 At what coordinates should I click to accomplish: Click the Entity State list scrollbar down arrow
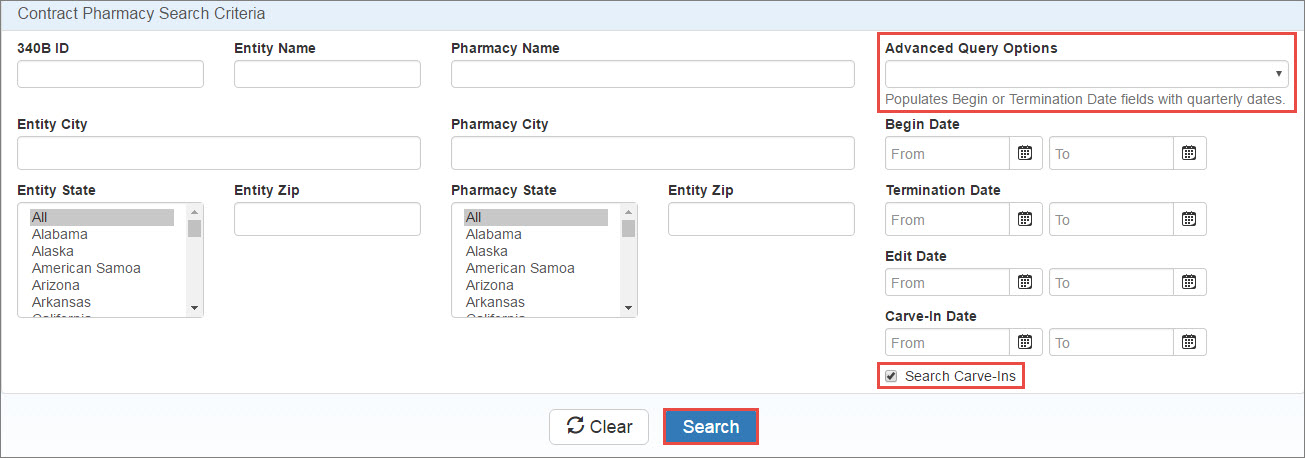click(x=195, y=308)
